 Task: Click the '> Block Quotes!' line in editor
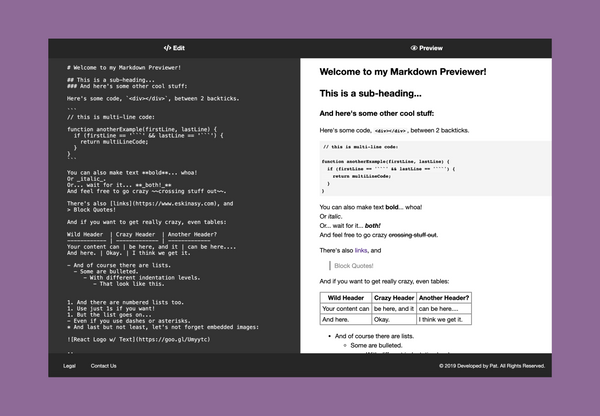click(x=91, y=210)
